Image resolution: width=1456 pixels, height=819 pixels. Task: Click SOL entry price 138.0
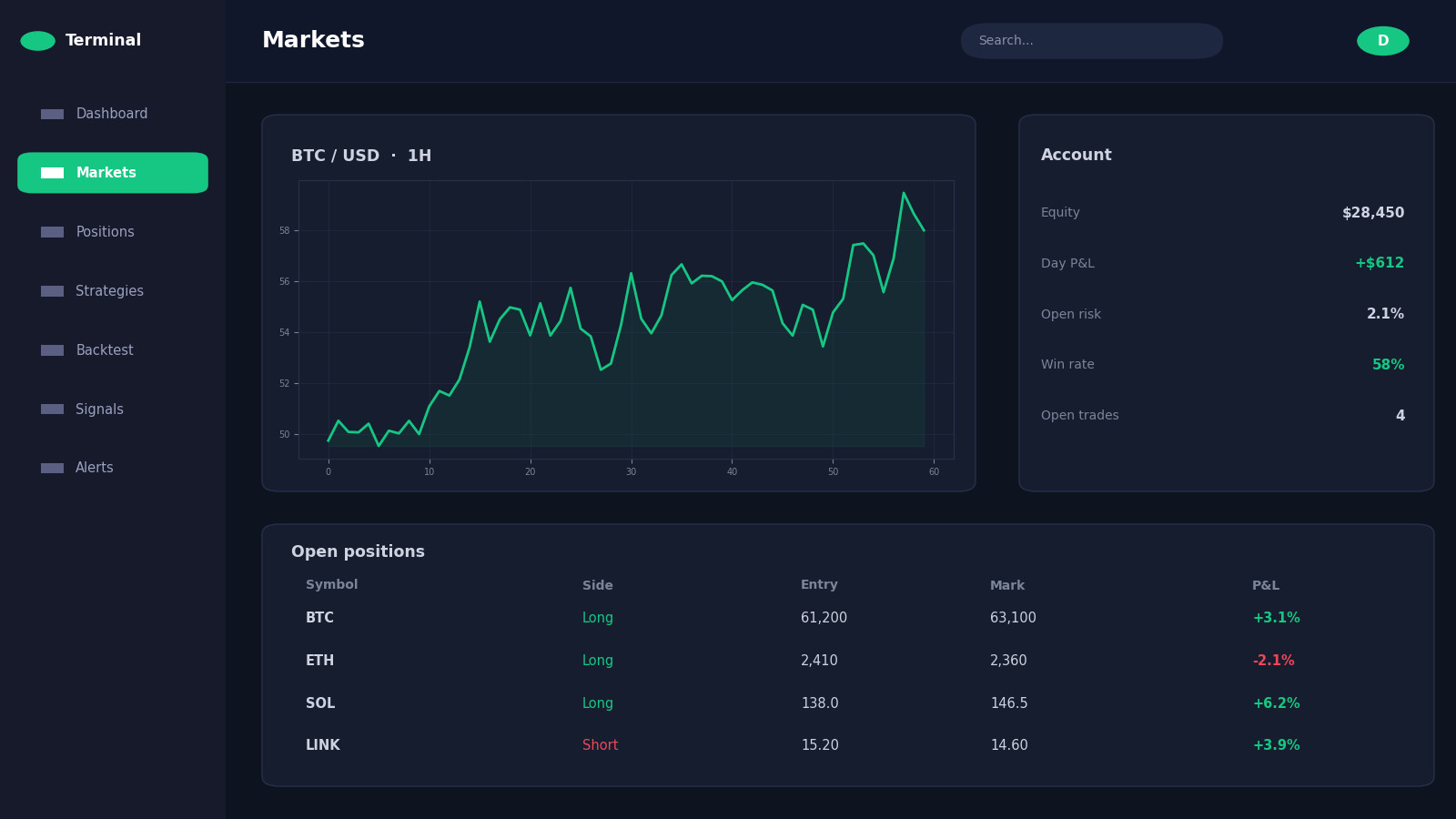point(820,704)
